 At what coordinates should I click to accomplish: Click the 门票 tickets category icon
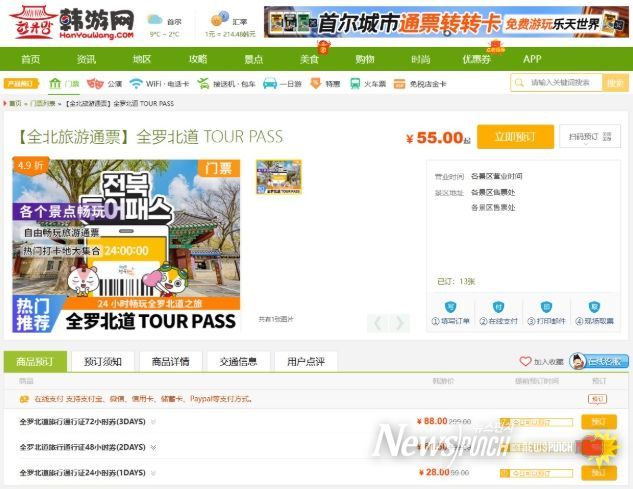click(x=55, y=84)
